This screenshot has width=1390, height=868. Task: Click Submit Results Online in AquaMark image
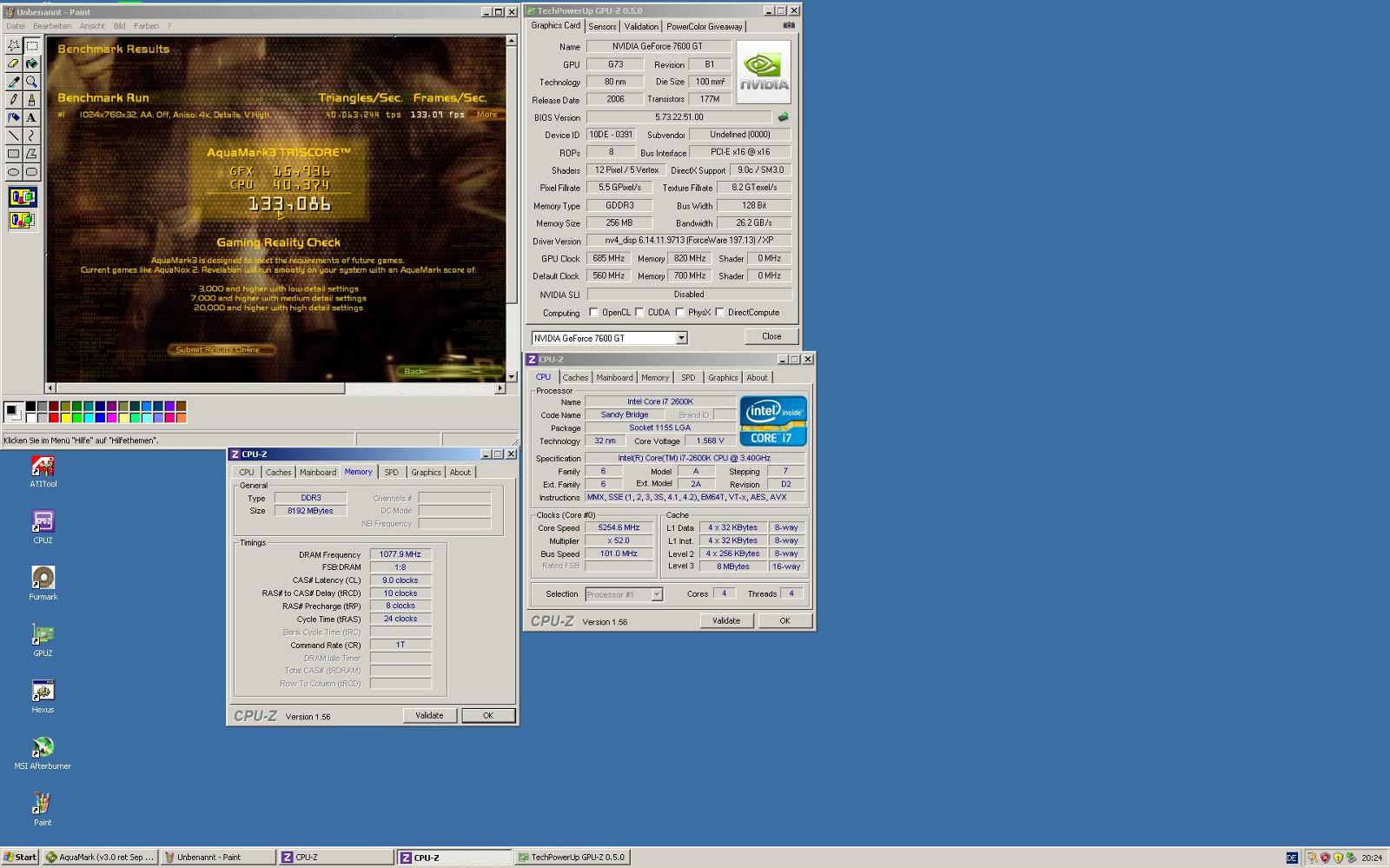[x=221, y=349]
